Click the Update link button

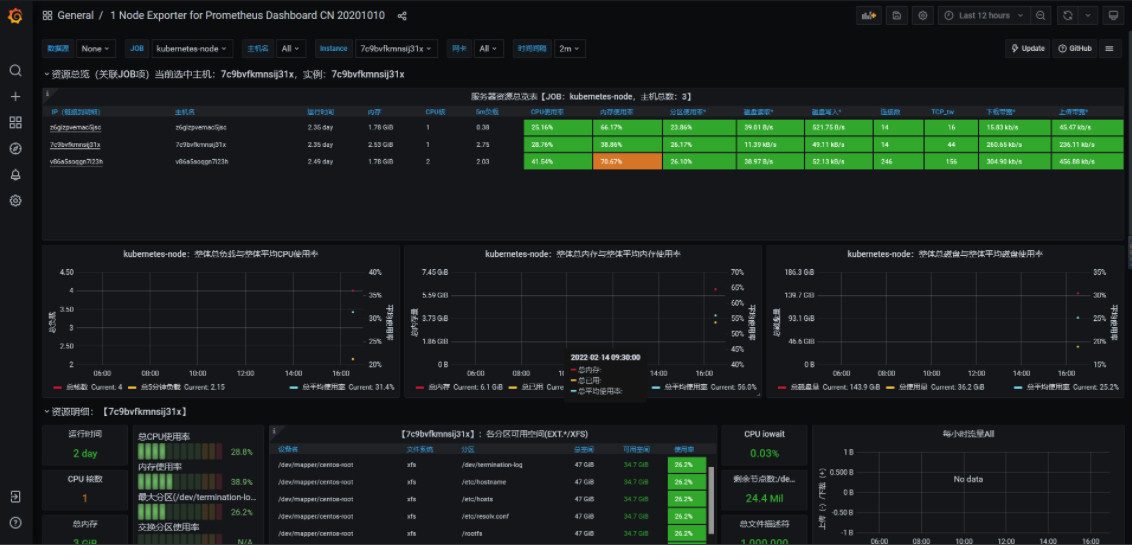pos(1027,48)
